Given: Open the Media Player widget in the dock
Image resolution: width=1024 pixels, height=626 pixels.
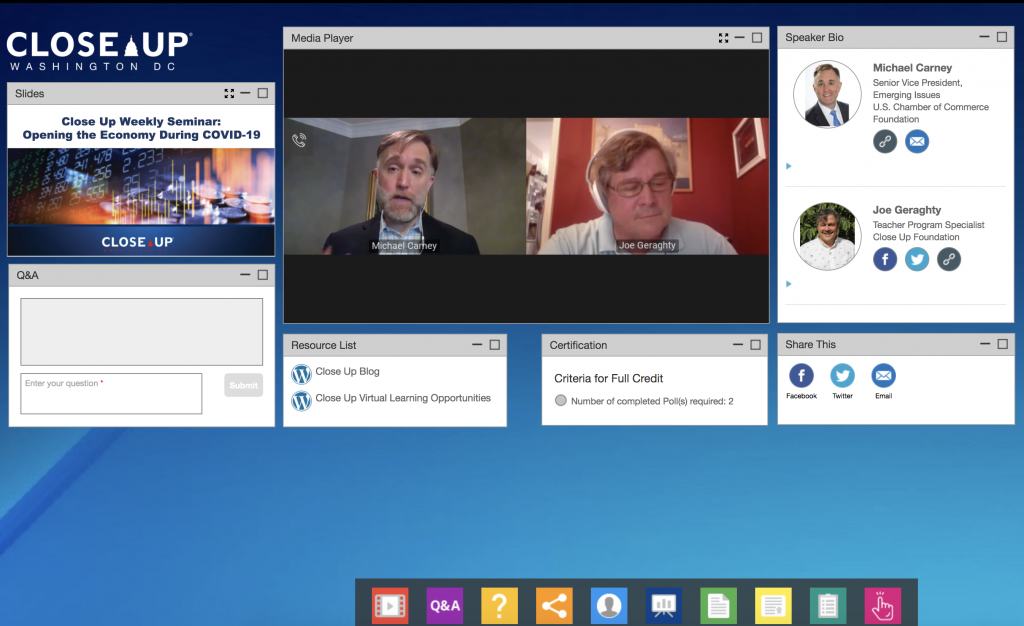Looking at the screenshot, I should pos(390,605).
